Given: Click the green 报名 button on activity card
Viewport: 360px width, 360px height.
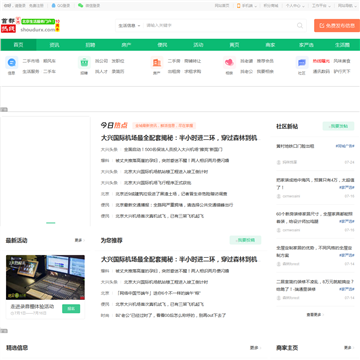Looking at the screenshot, I should pyautogui.click(x=71, y=309).
